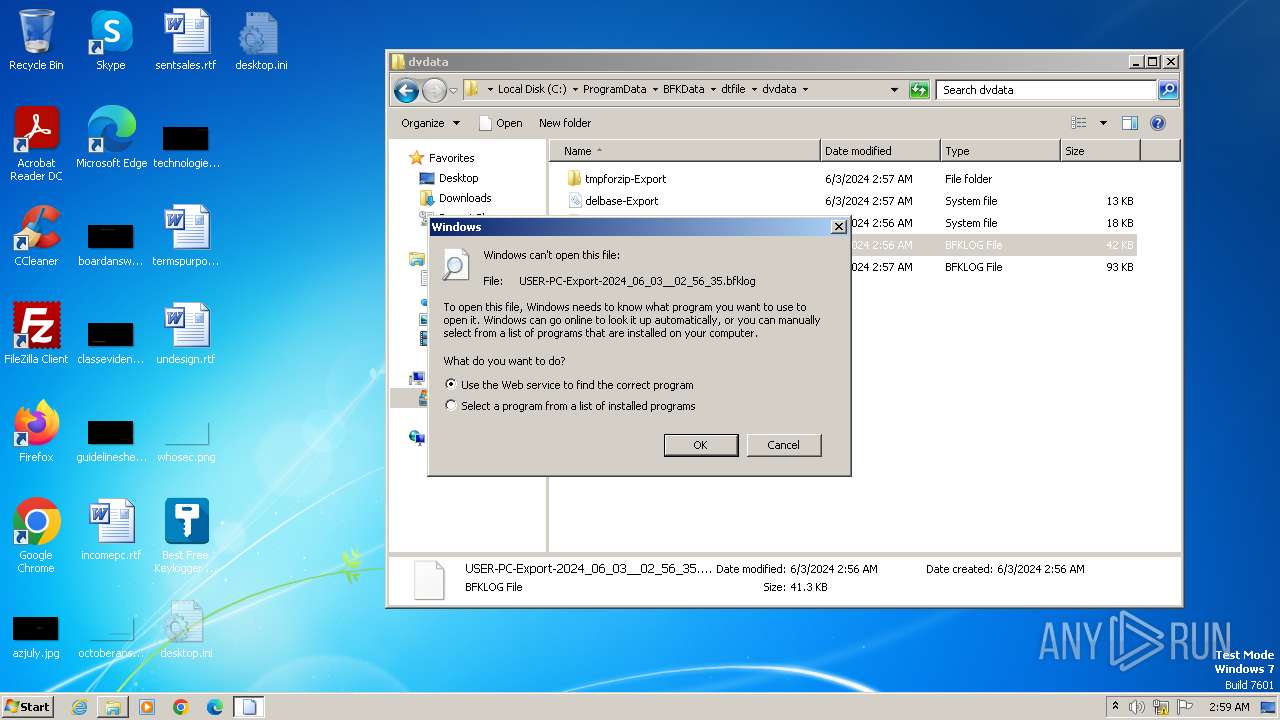Click the BFKData breadcrumb segment
The width and height of the screenshot is (1280, 720).
coord(683,89)
